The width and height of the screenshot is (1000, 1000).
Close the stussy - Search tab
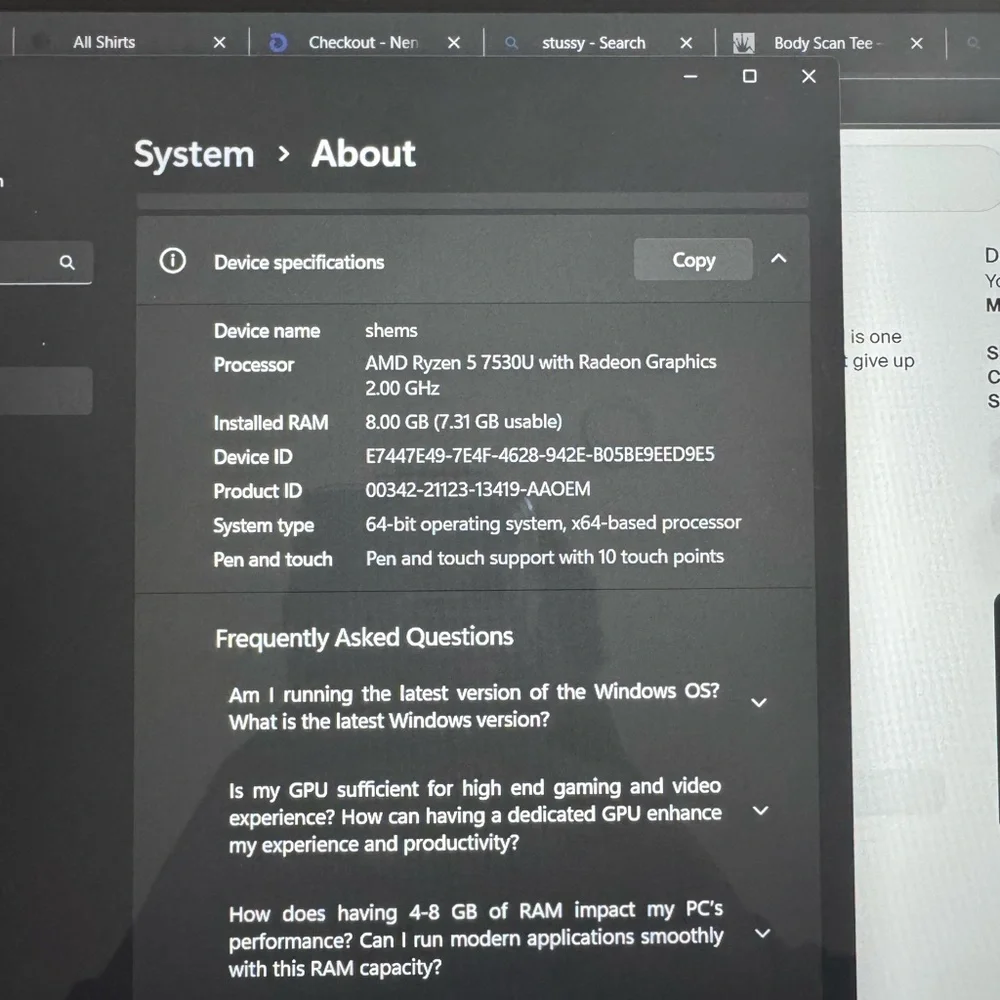pos(686,43)
